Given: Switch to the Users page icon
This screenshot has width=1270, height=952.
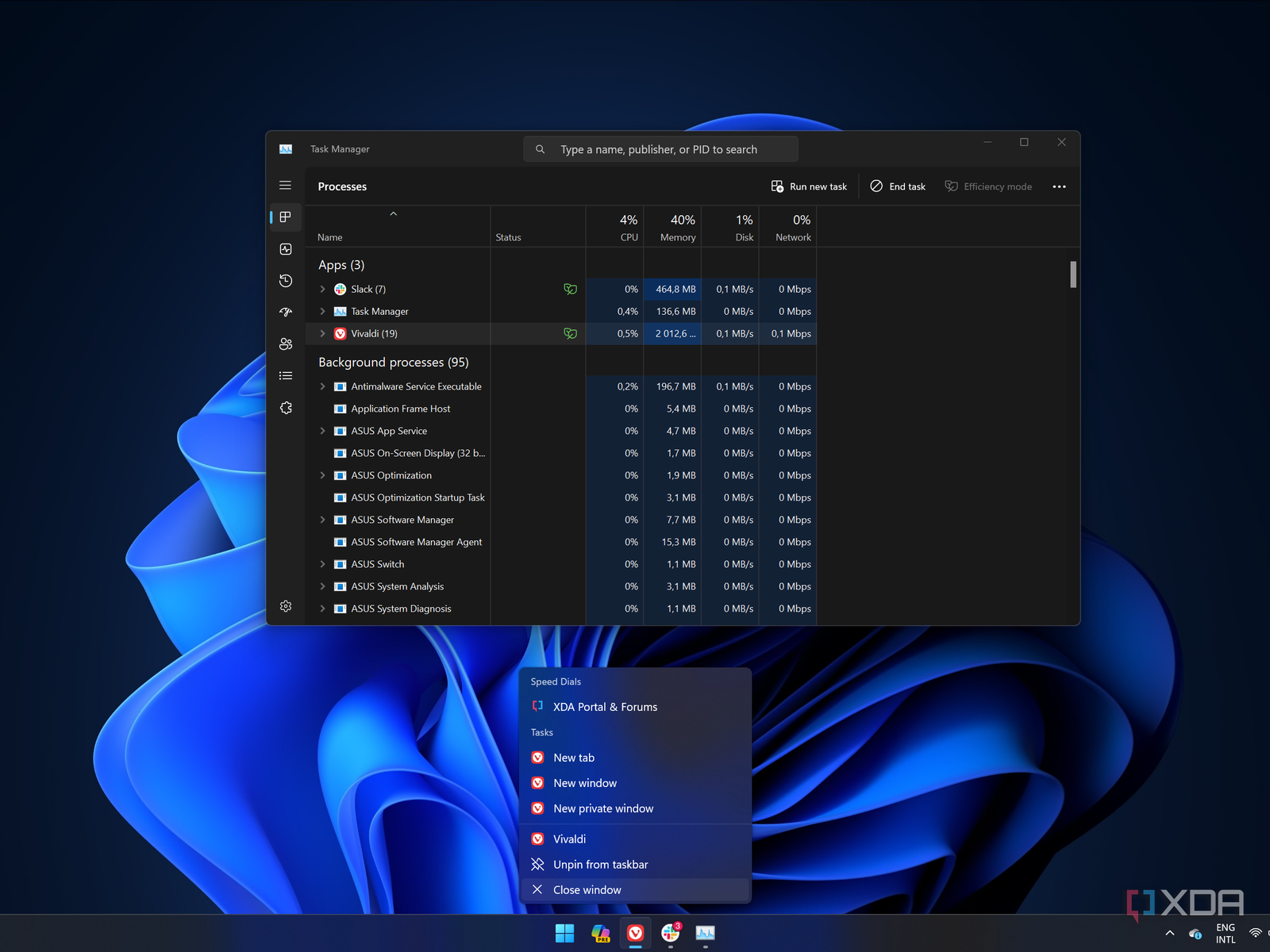Looking at the screenshot, I should tap(286, 344).
